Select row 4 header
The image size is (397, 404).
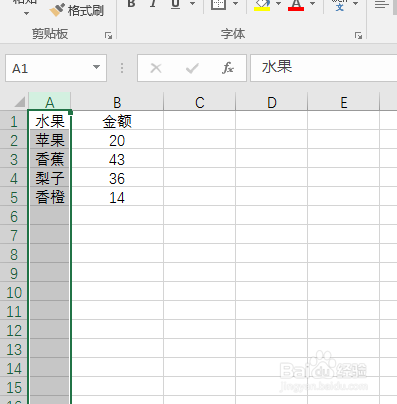pyautogui.click(x=14, y=178)
